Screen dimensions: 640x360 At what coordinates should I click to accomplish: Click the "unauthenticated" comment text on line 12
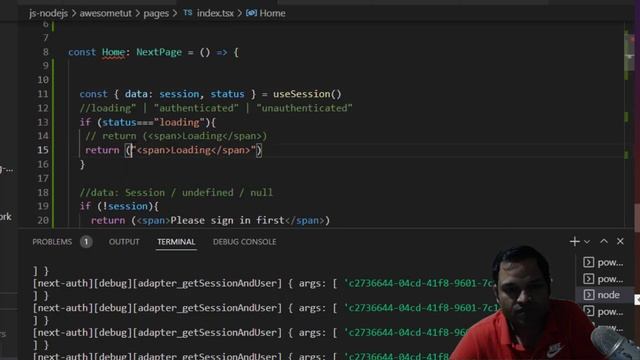[304, 109]
